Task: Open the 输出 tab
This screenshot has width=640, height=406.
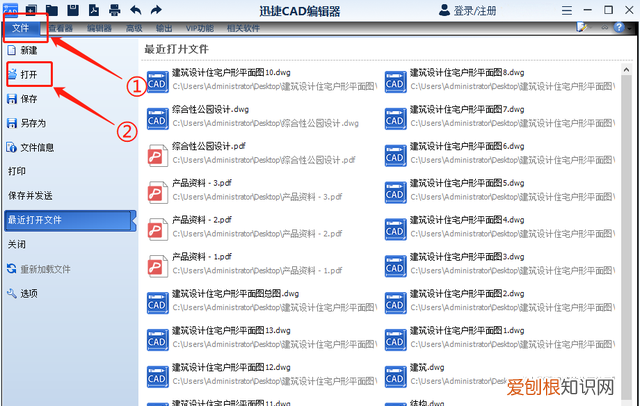Action: [164, 28]
